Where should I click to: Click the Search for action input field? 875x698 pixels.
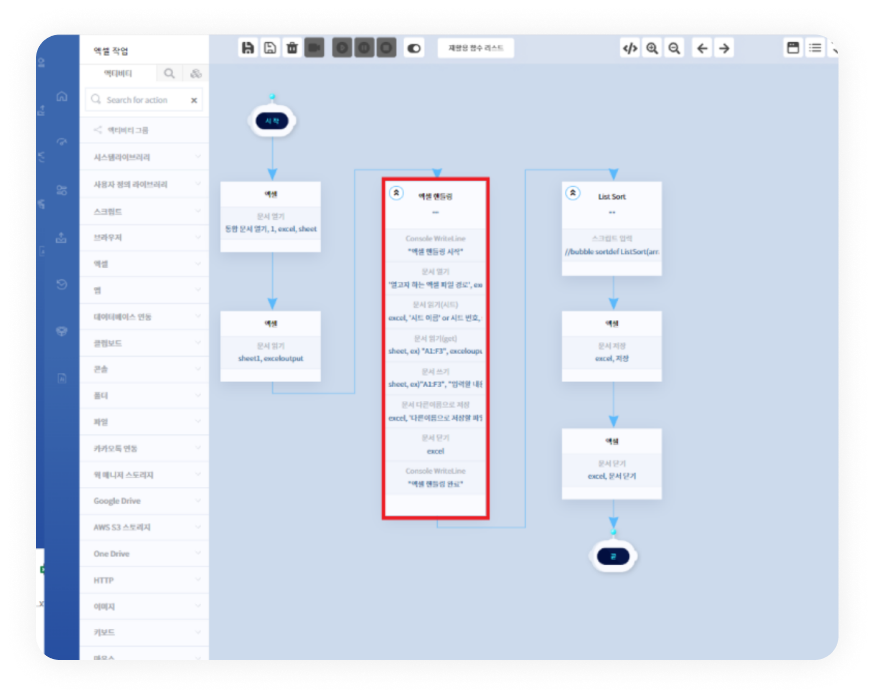pyautogui.click(x=140, y=100)
